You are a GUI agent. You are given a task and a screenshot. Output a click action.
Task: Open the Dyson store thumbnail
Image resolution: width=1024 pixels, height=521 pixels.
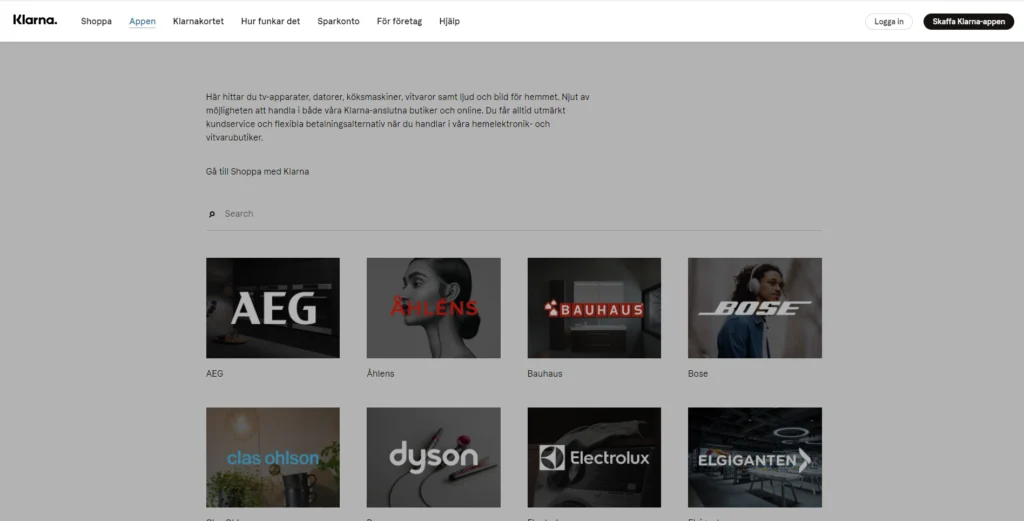[434, 458]
